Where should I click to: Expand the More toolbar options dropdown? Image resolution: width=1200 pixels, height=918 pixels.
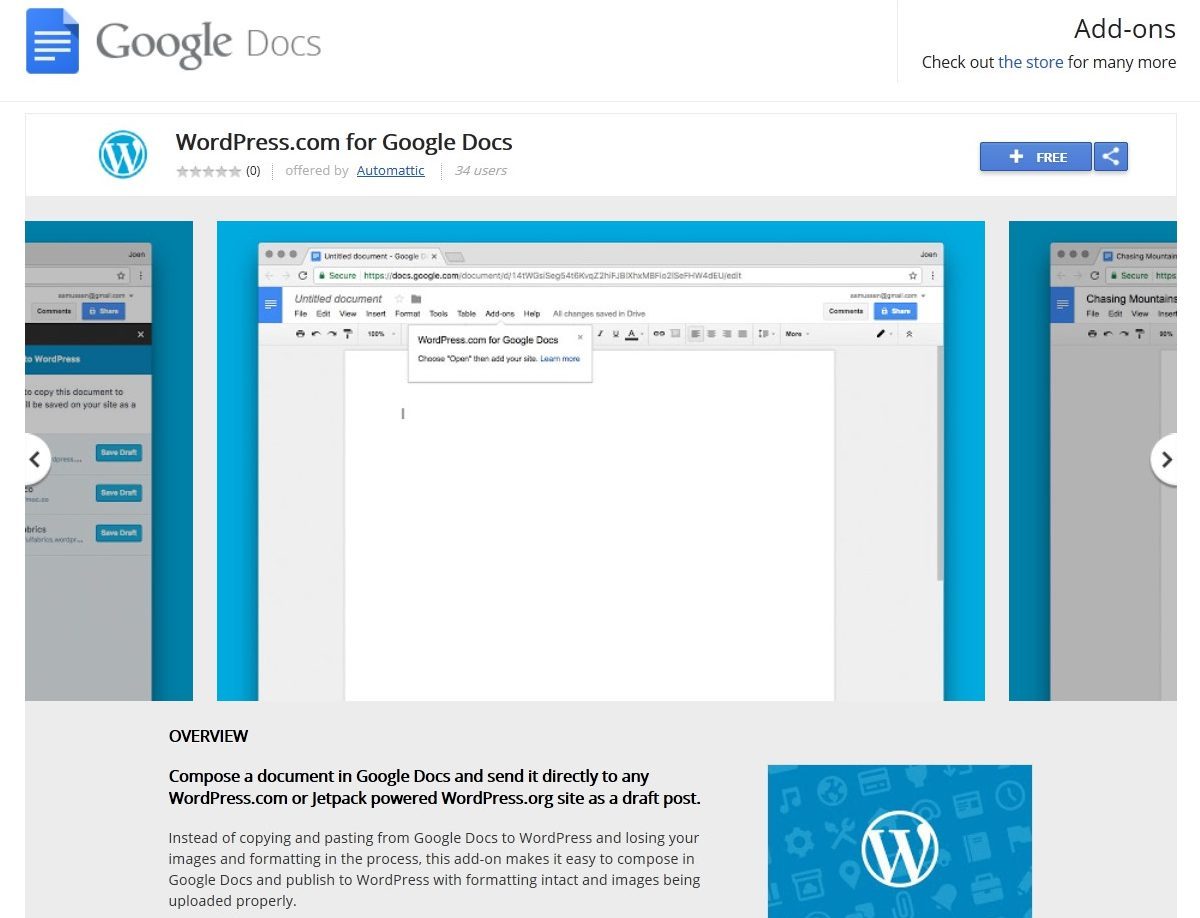click(x=794, y=333)
